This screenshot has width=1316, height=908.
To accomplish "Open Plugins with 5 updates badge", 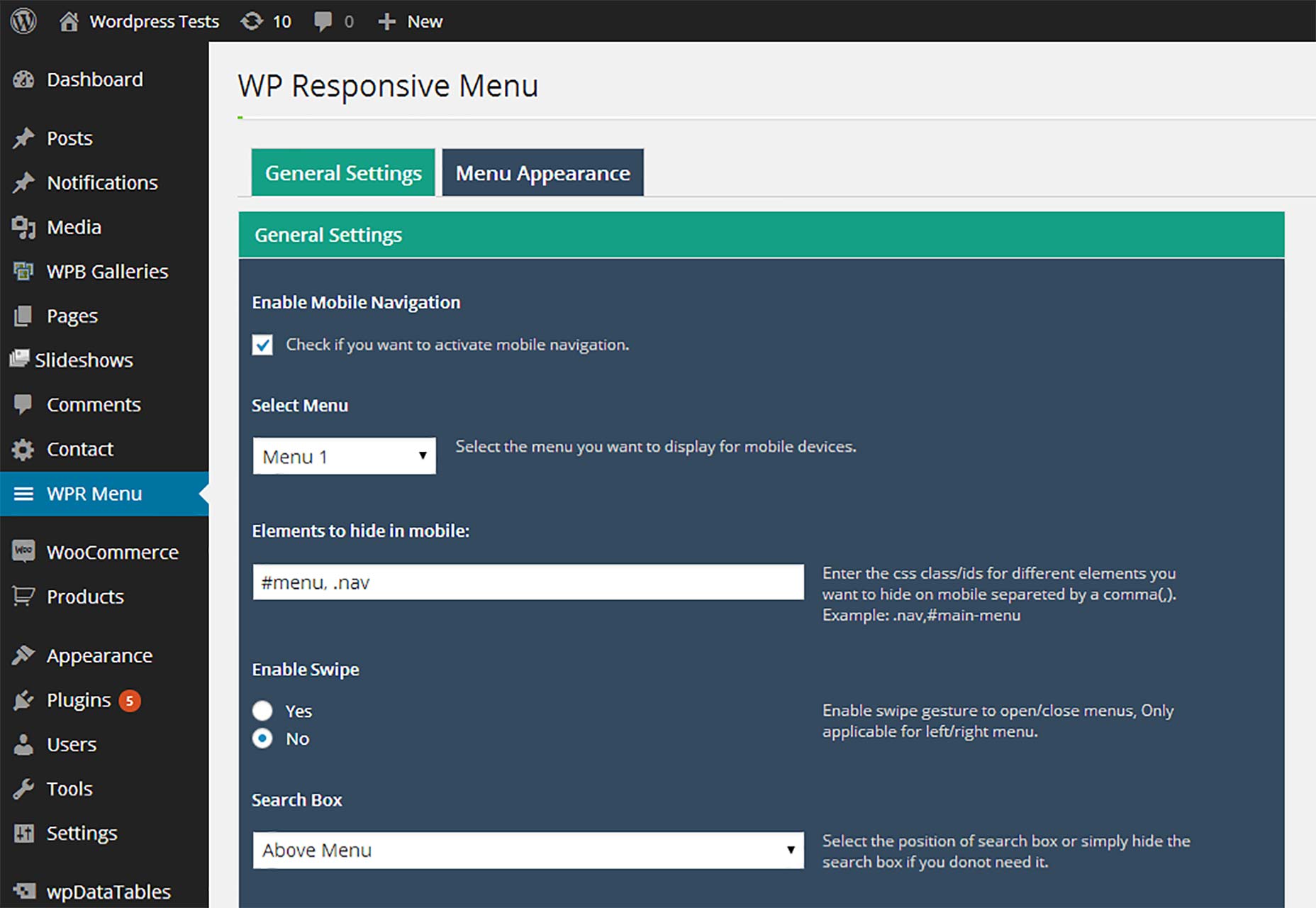I will click(x=94, y=700).
